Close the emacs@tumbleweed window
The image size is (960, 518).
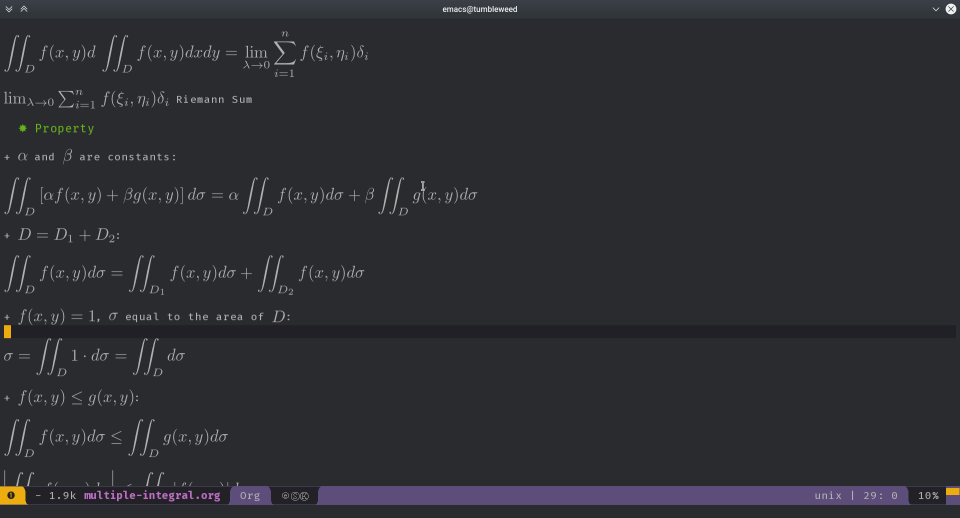coord(951,9)
